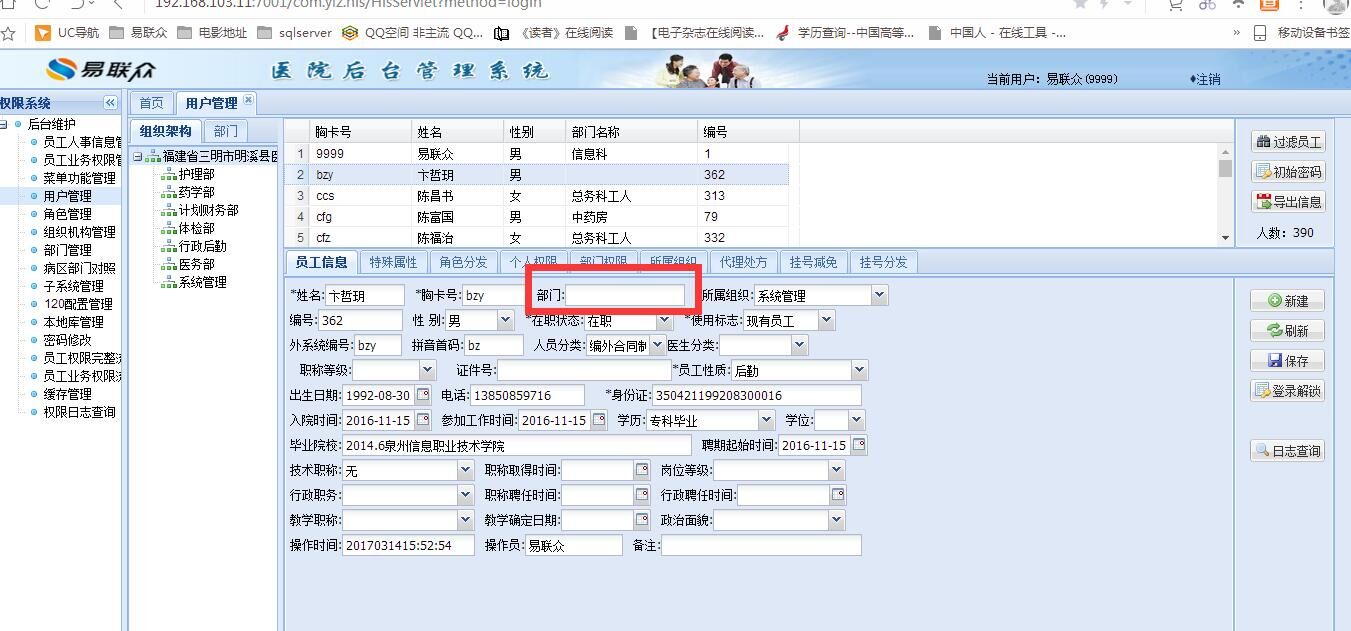Open 代理处方 tab
The width and height of the screenshot is (1351, 631).
[744, 262]
